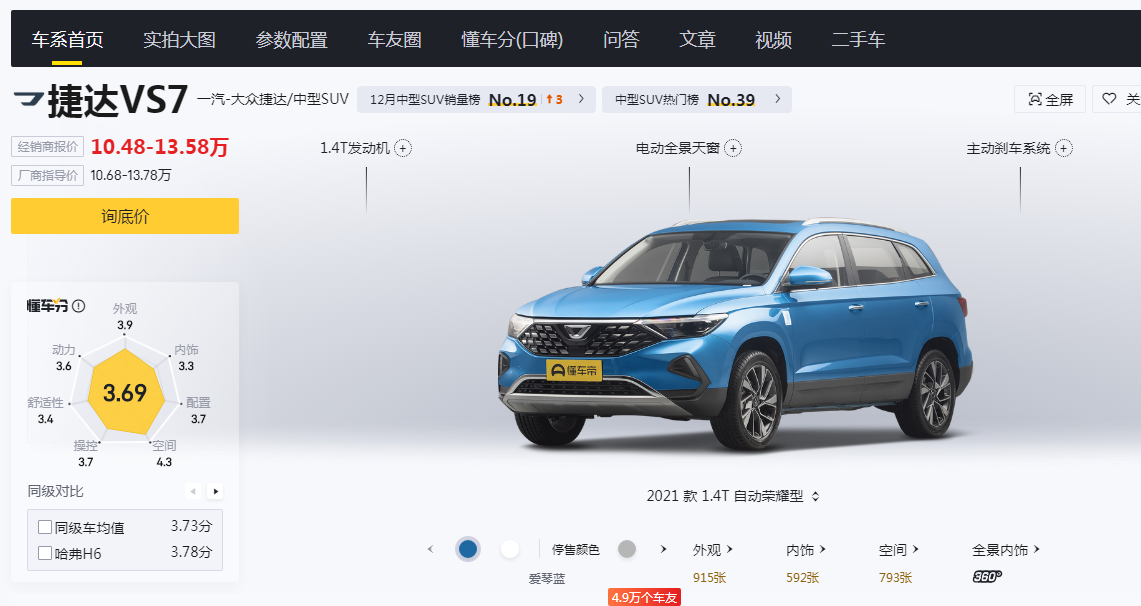Click the yellow 询底价 button
Viewport: 1141px width, 606px height.
pyautogui.click(x=124, y=216)
